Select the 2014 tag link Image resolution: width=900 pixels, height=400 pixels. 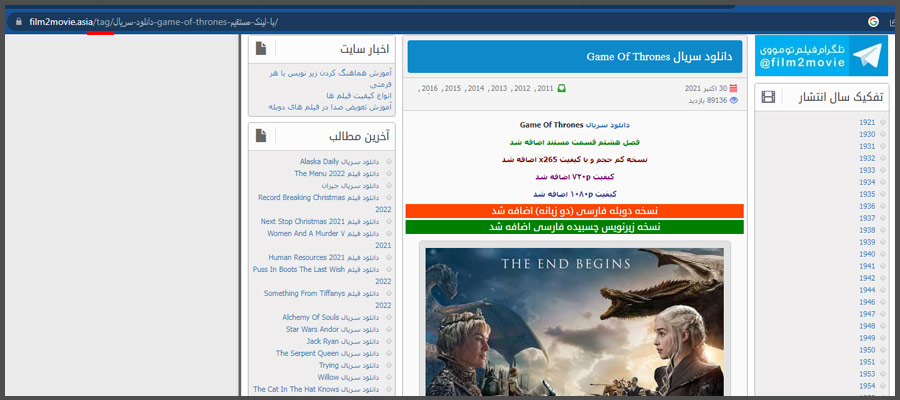click(475, 88)
